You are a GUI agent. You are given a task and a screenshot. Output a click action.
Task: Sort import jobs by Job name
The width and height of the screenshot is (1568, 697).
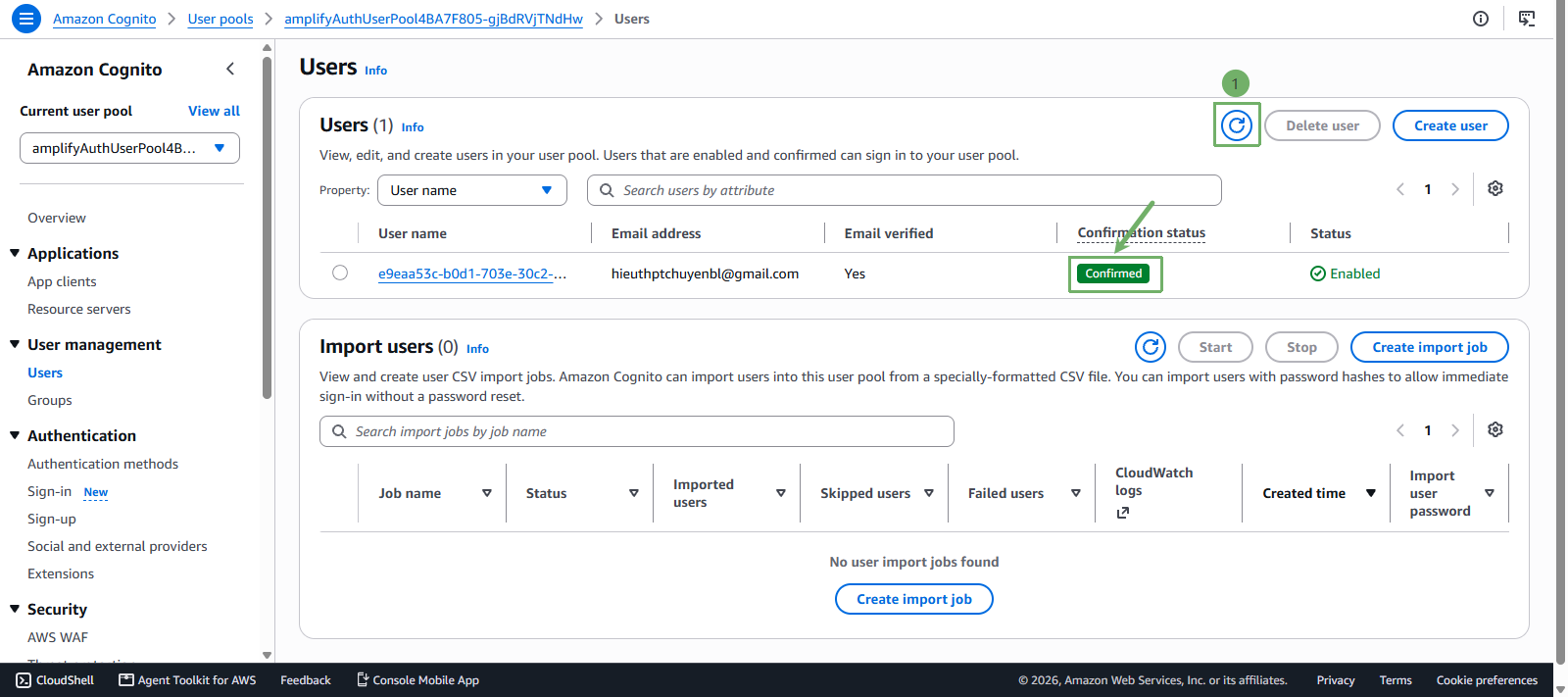point(487,493)
